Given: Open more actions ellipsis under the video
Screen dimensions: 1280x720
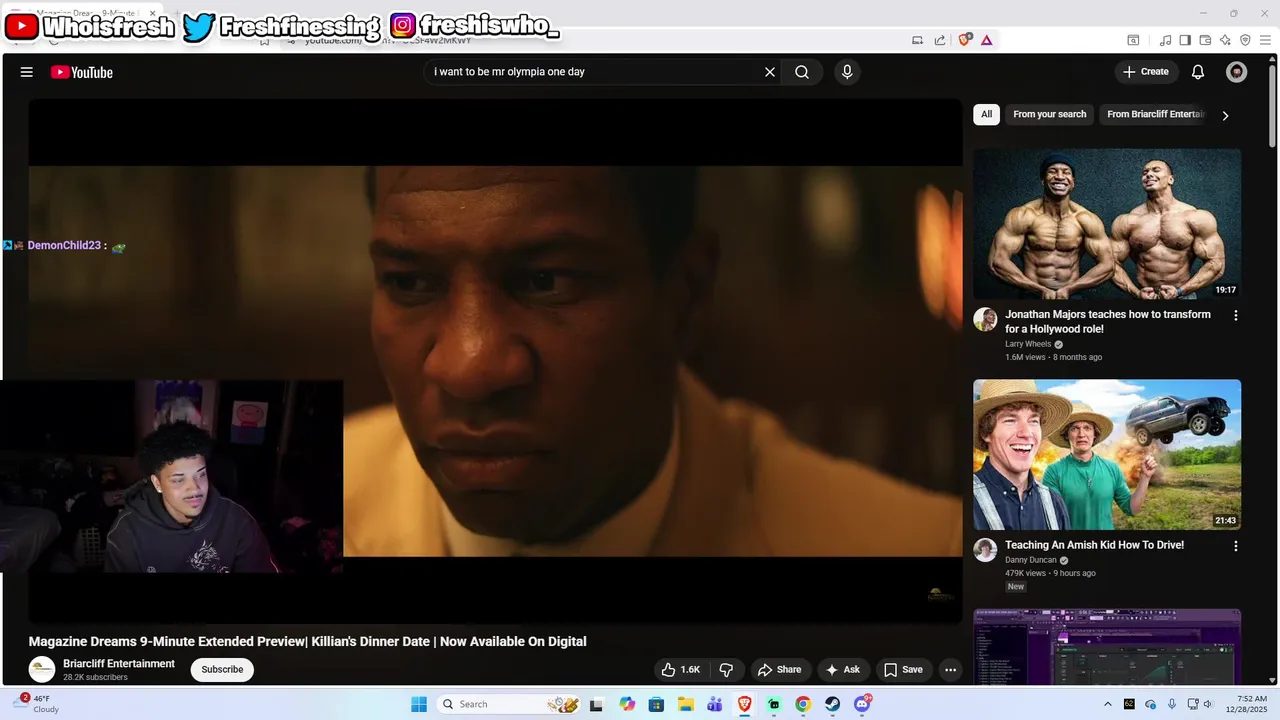Looking at the screenshot, I should (951, 670).
